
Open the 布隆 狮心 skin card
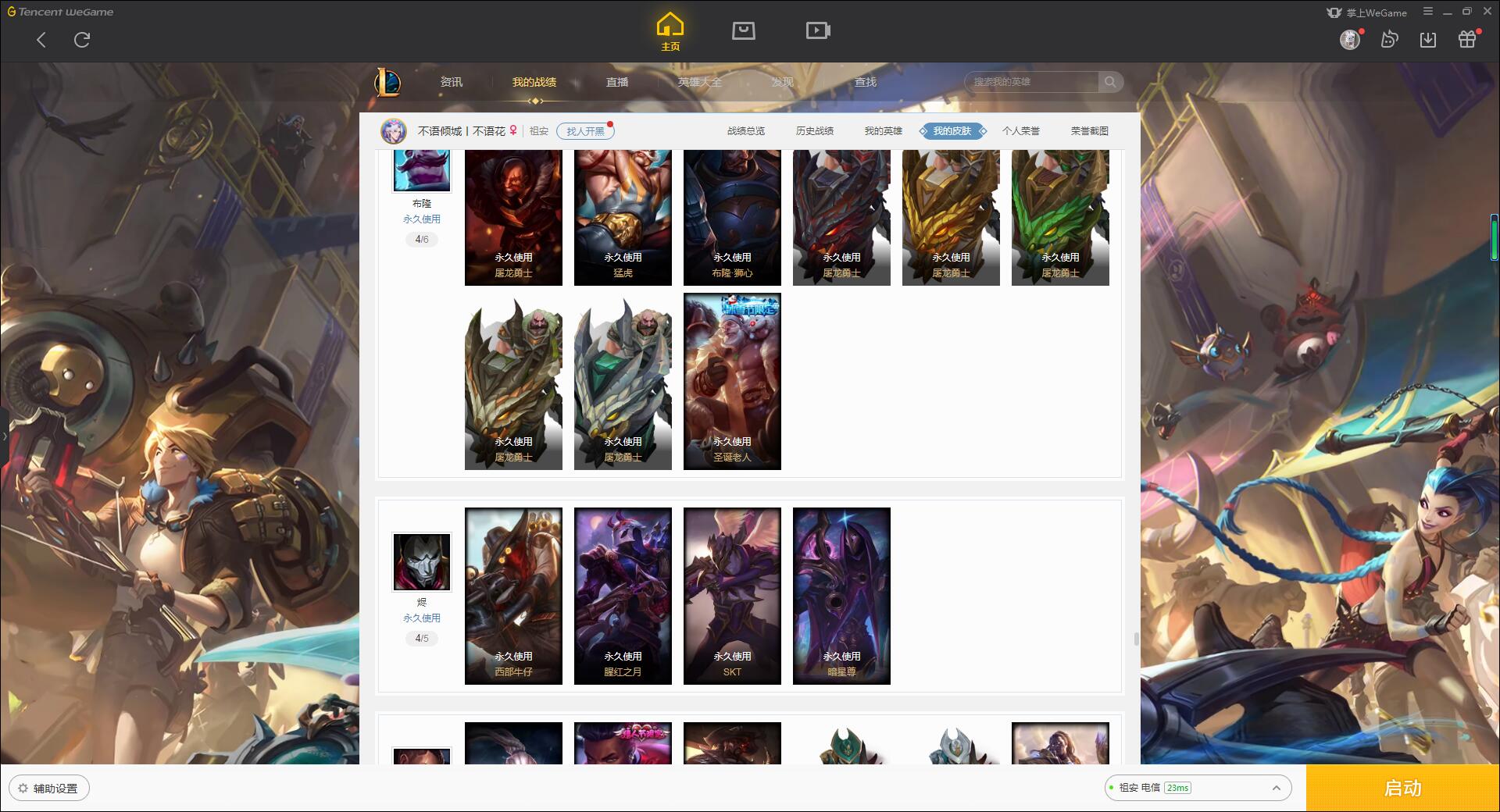(732, 218)
